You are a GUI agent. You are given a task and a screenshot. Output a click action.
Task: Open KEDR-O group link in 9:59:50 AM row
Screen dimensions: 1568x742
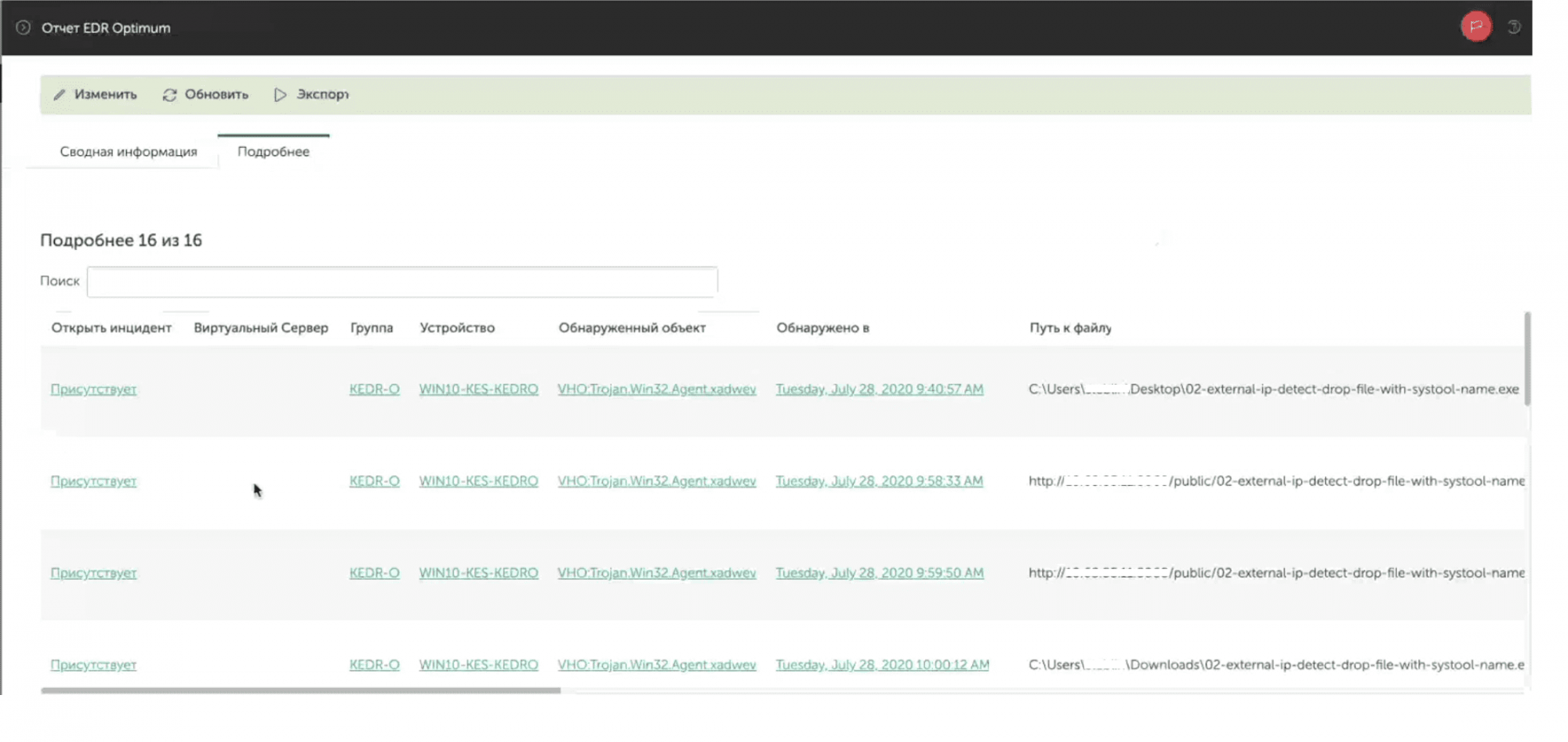coord(375,573)
